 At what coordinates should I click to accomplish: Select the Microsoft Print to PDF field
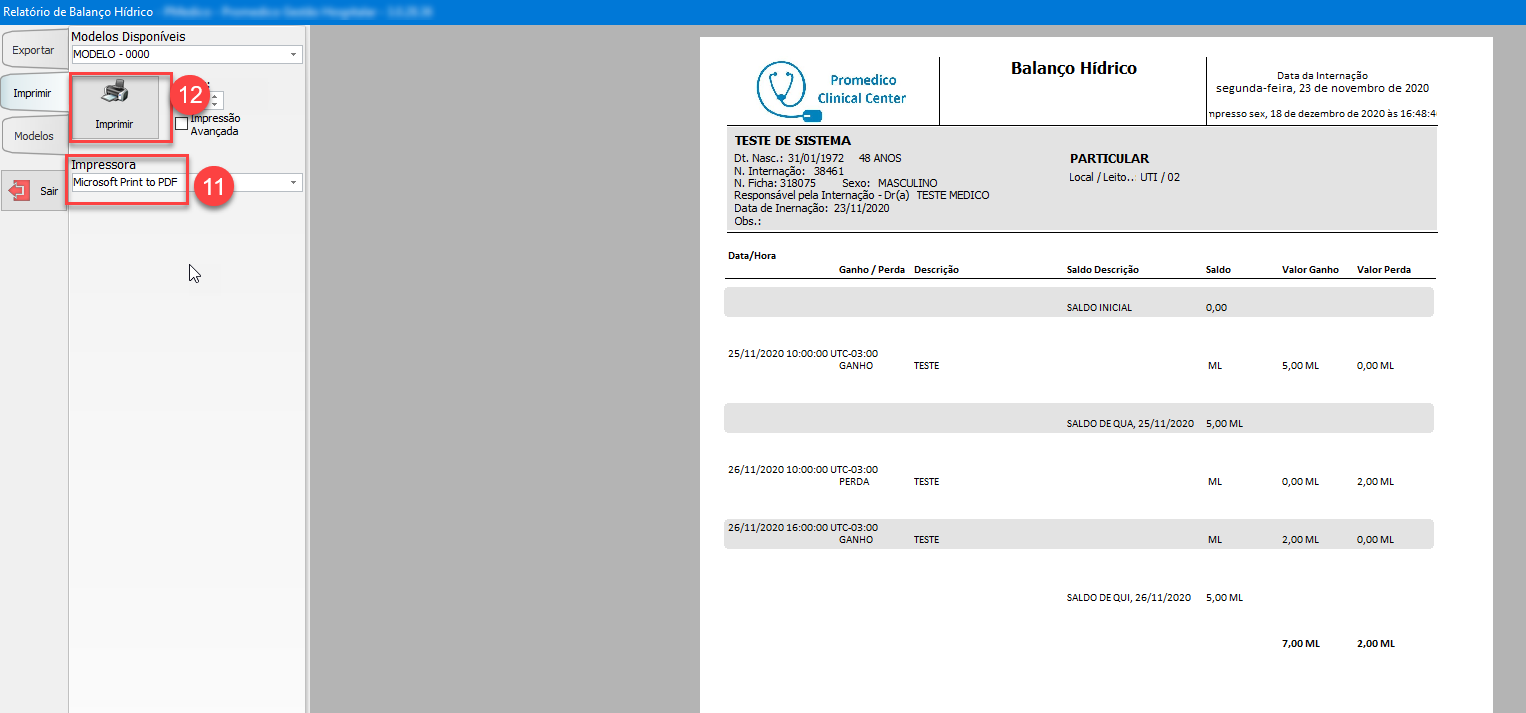point(125,183)
